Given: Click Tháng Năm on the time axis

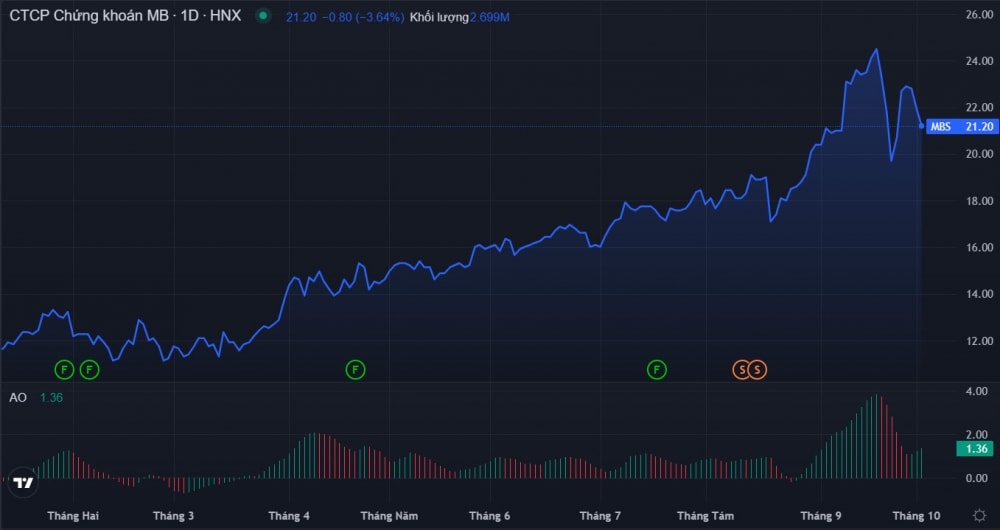Looking at the screenshot, I should [389, 515].
